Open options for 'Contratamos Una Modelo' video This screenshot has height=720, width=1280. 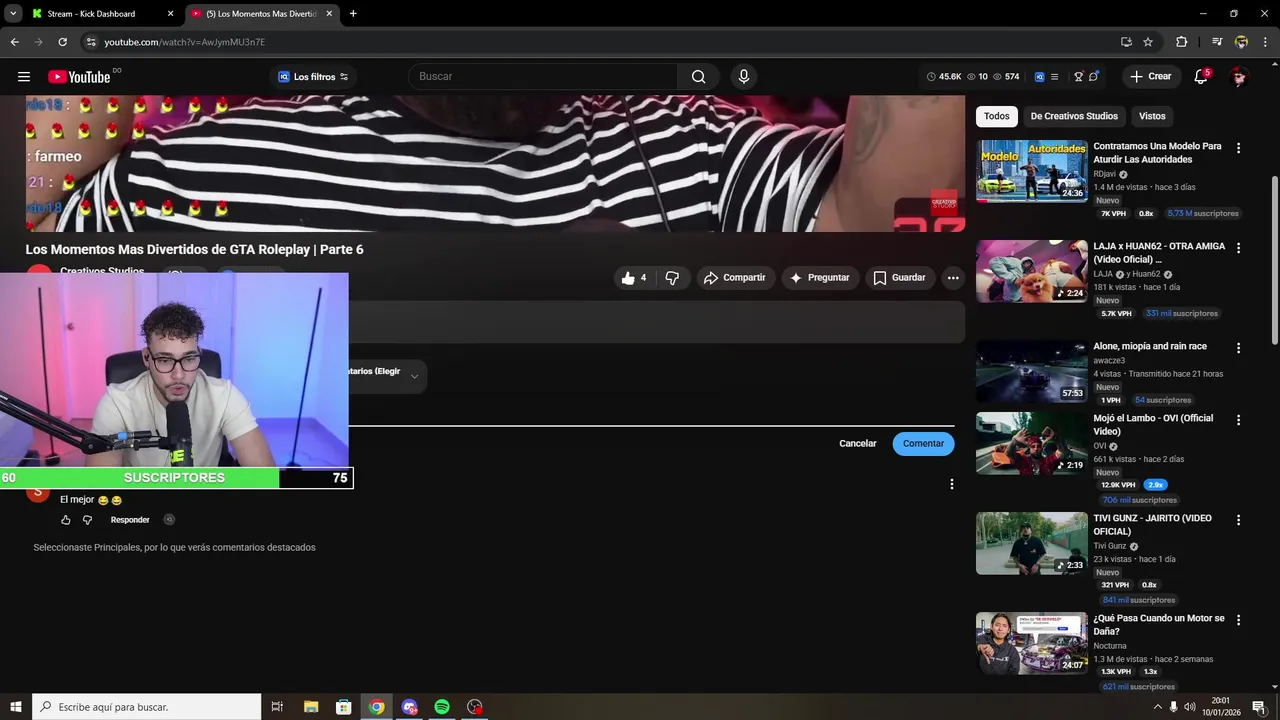click(x=1238, y=148)
